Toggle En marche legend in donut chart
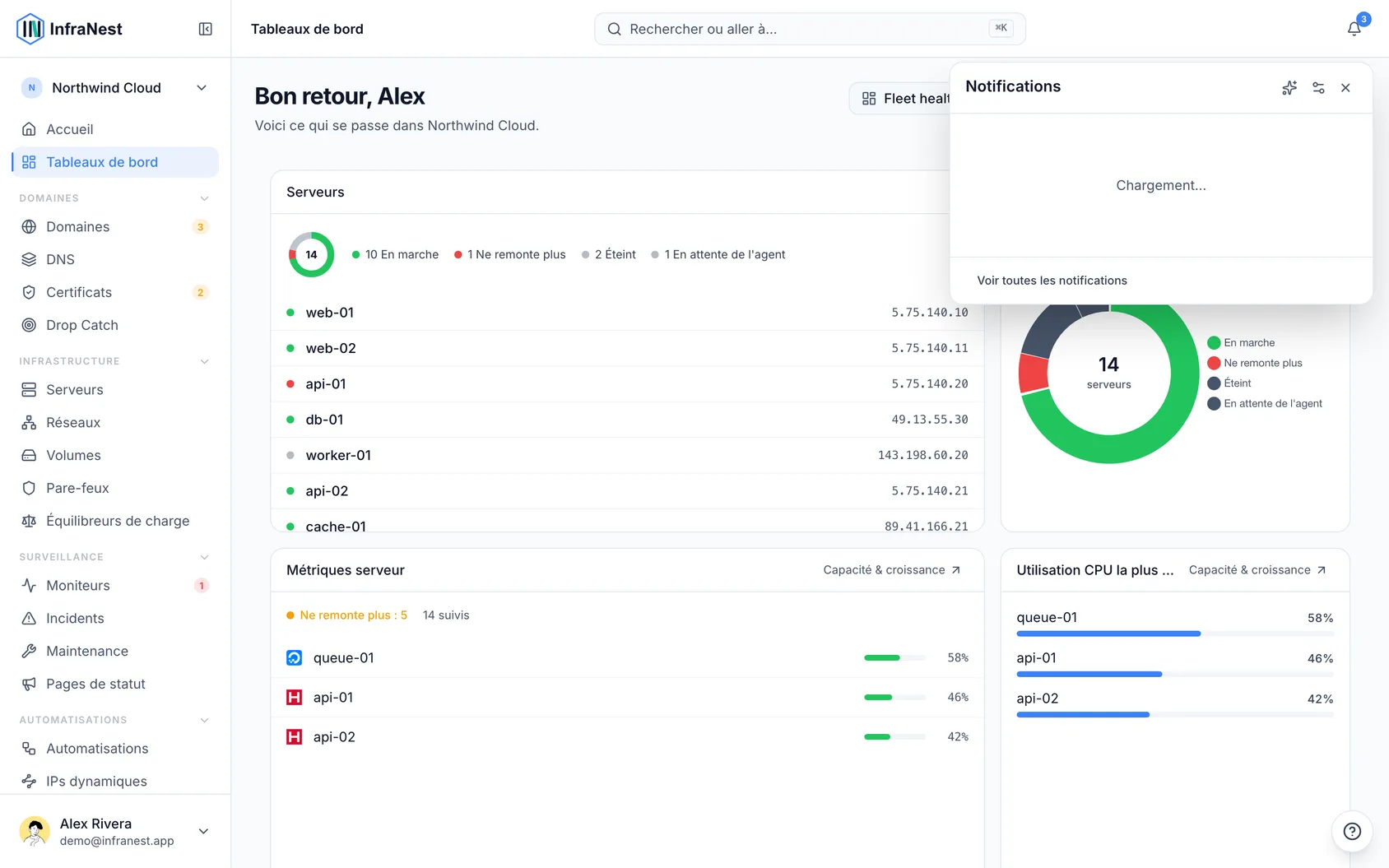The height and width of the screenshot is (868, 1389). [1241, 343]
